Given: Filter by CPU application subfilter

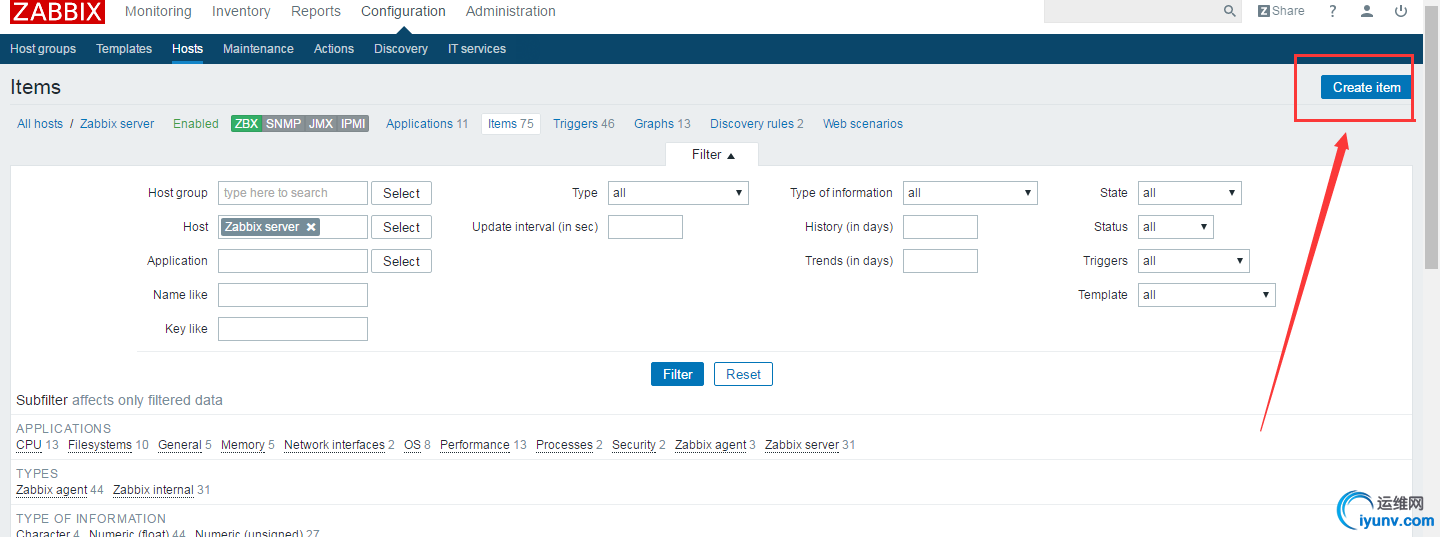Looking at the screenshot, I should pyautogui.click(x=29, y=445).
